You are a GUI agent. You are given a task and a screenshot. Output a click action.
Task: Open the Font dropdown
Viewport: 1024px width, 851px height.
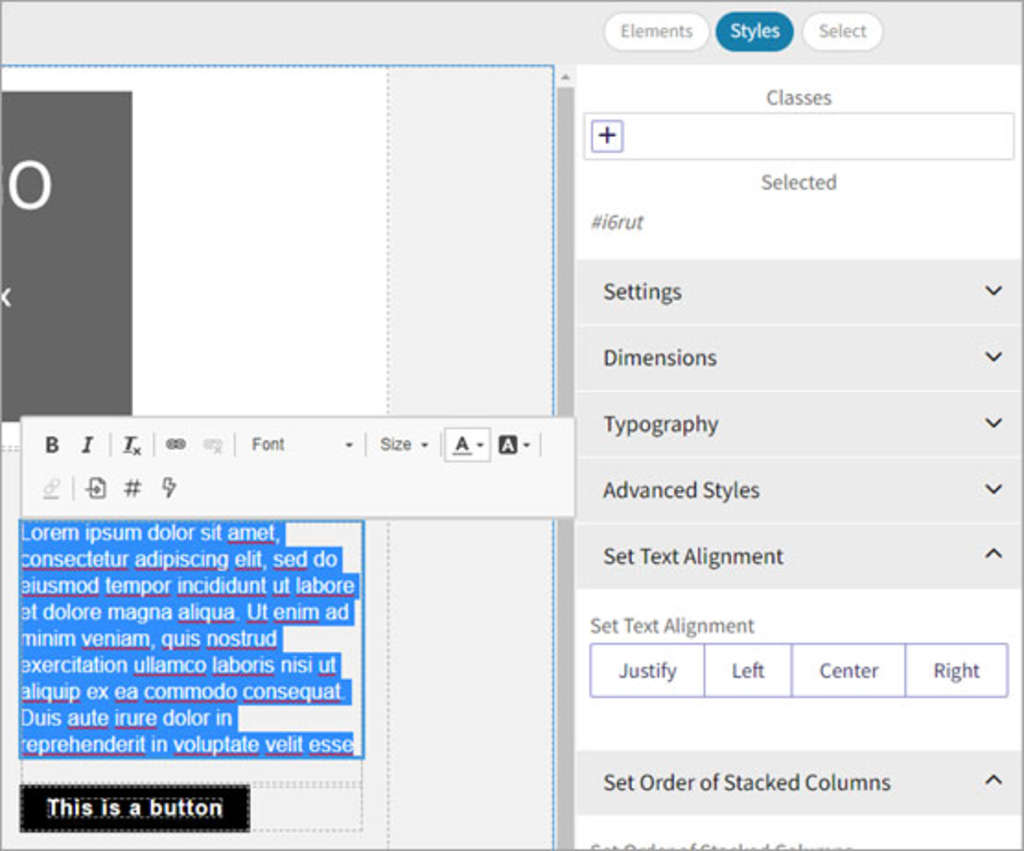coord(301,445)
